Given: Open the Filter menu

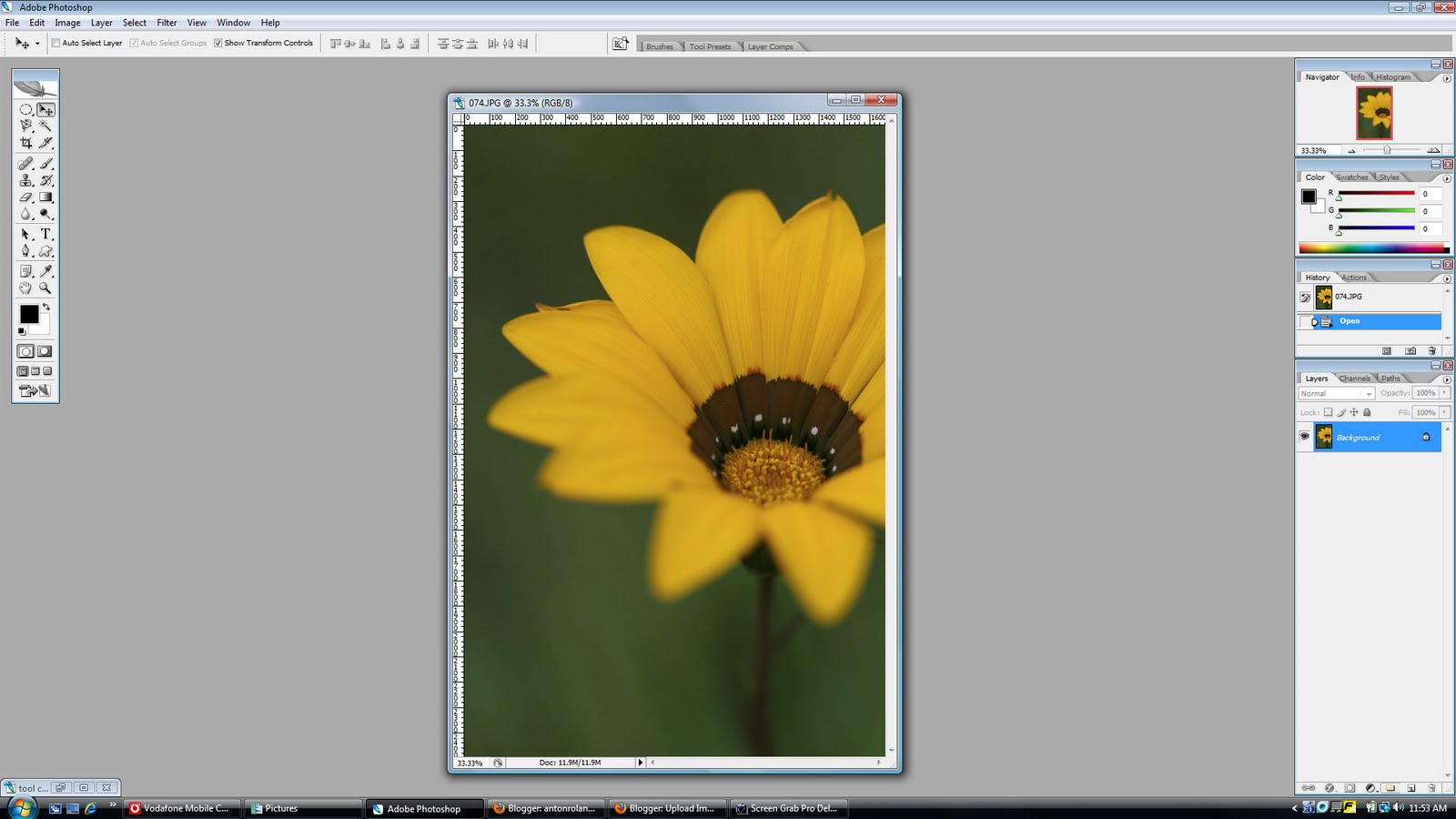Looking at the screenshot, I should 167,23.
